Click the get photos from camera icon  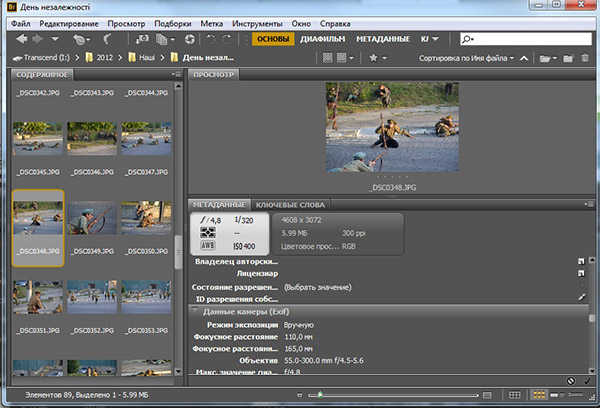coord(143,39)
